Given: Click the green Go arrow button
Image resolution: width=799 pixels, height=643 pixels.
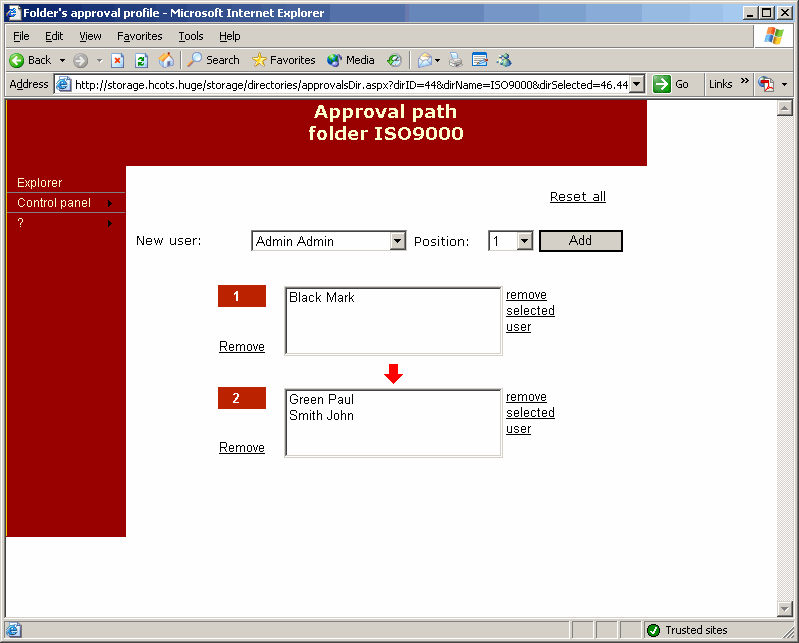Looking at the screenshot, I should pos(661,84).
